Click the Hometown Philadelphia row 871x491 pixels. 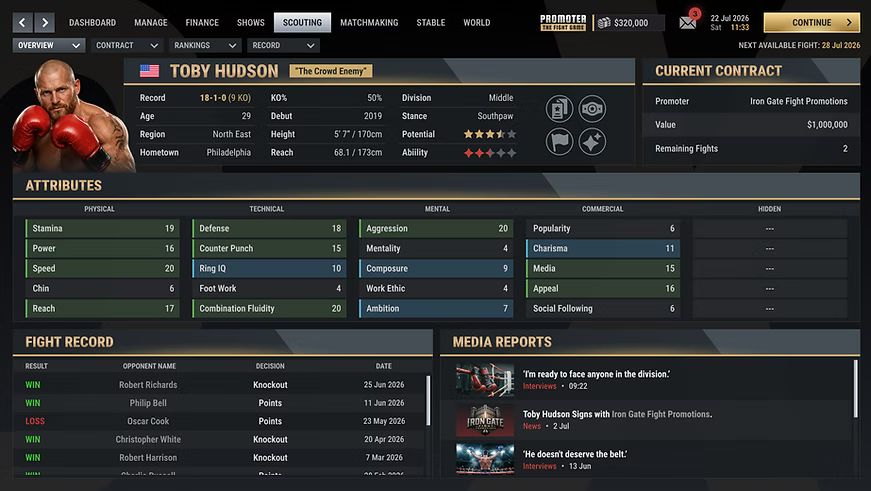(x=195, y=153)
